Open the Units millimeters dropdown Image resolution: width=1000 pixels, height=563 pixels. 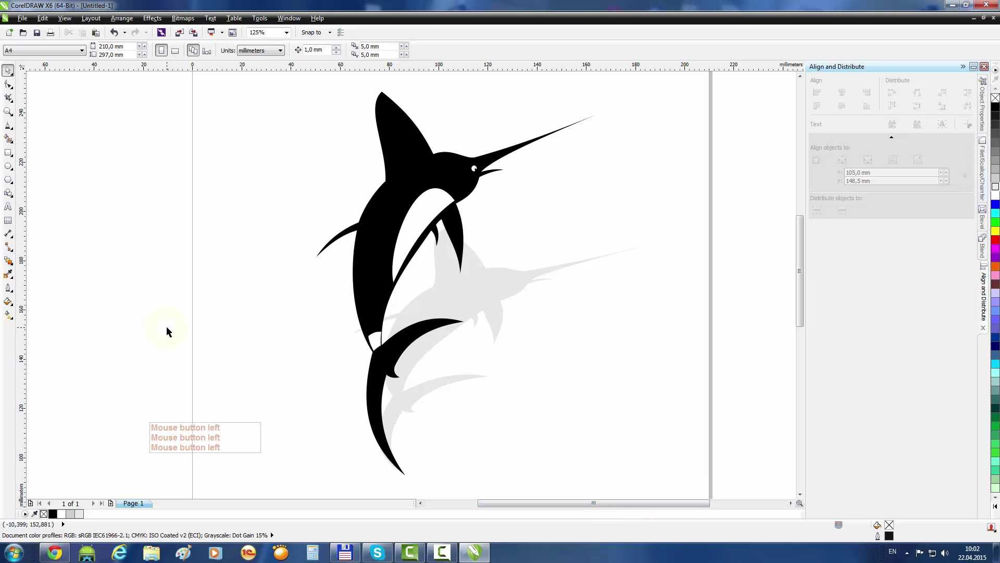261,50
